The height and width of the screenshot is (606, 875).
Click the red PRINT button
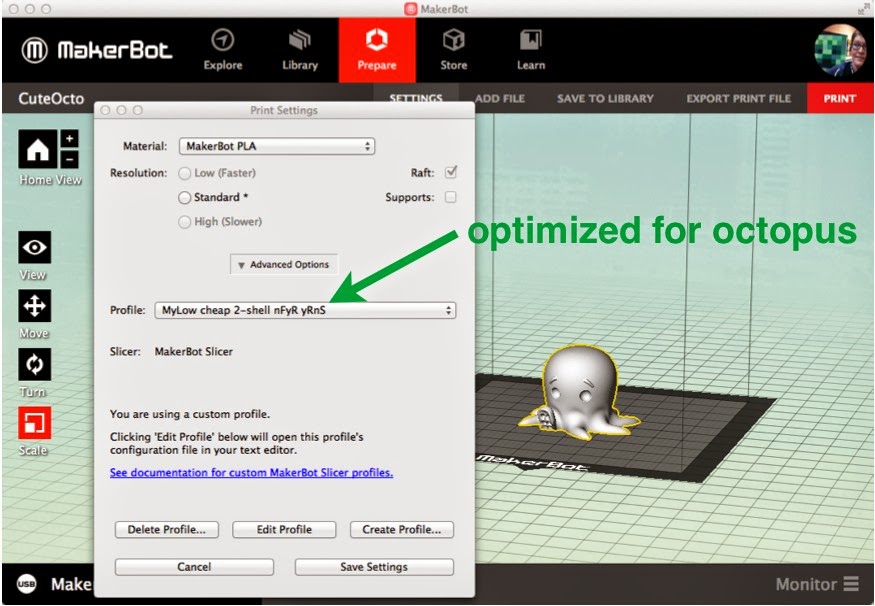(839, 98)
